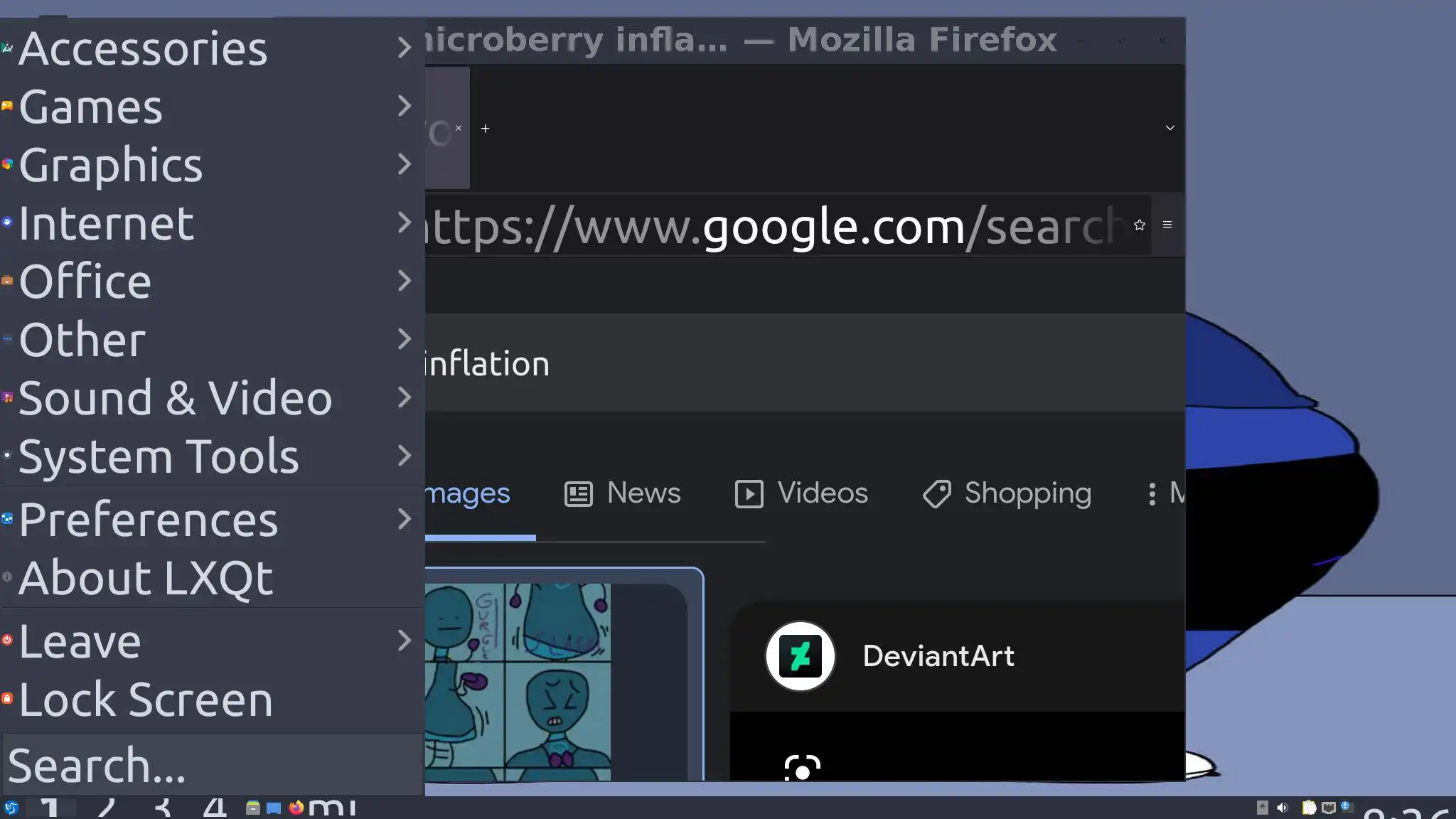Open the clipboard manager tray icon
This screenshot has height=819, width=1456.
click(x=1309, y=808)
